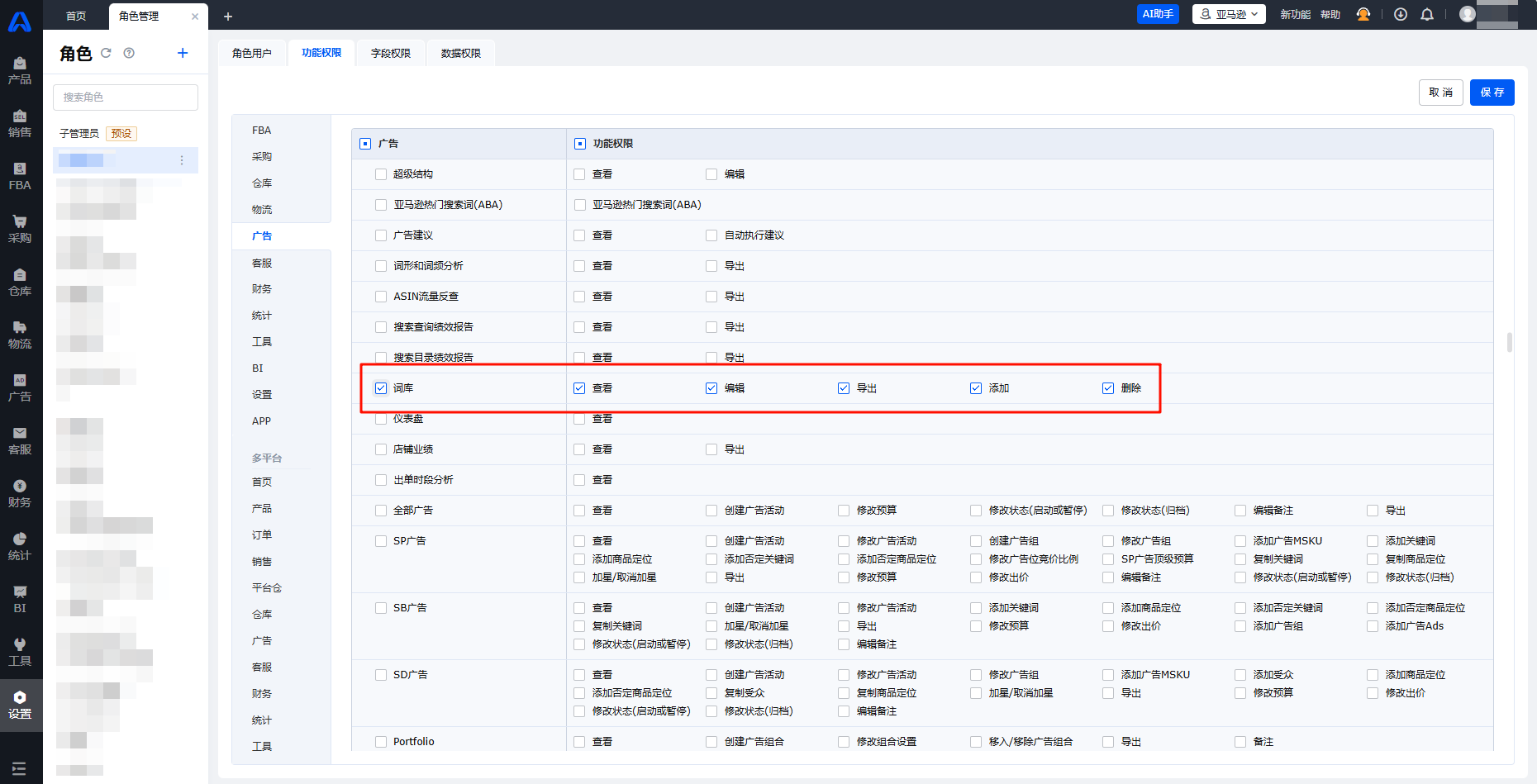Click the app logo at the top left
Screen dimensions: 1537x784
(20, 21)
